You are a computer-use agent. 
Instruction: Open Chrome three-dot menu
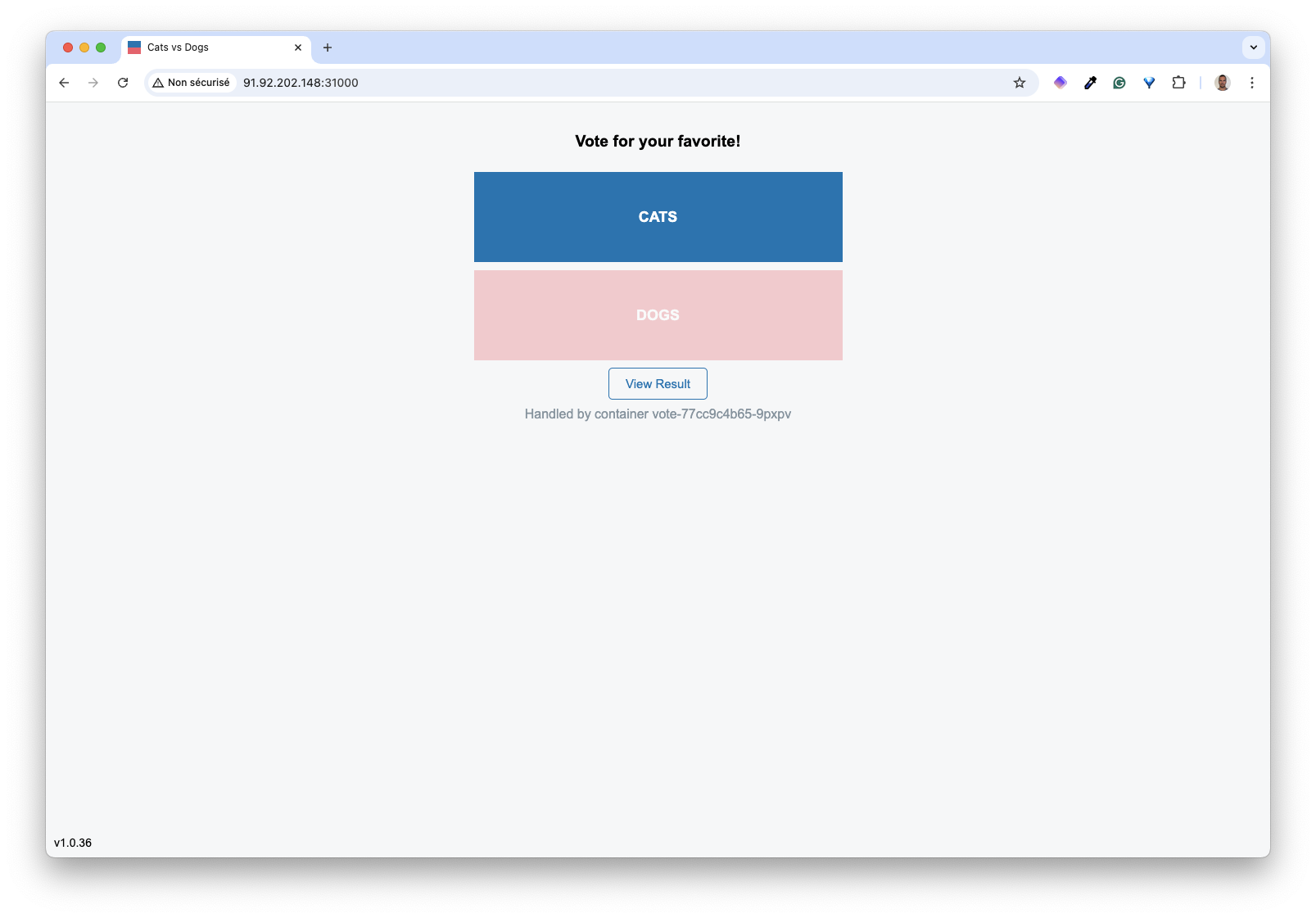(1251, 83)
